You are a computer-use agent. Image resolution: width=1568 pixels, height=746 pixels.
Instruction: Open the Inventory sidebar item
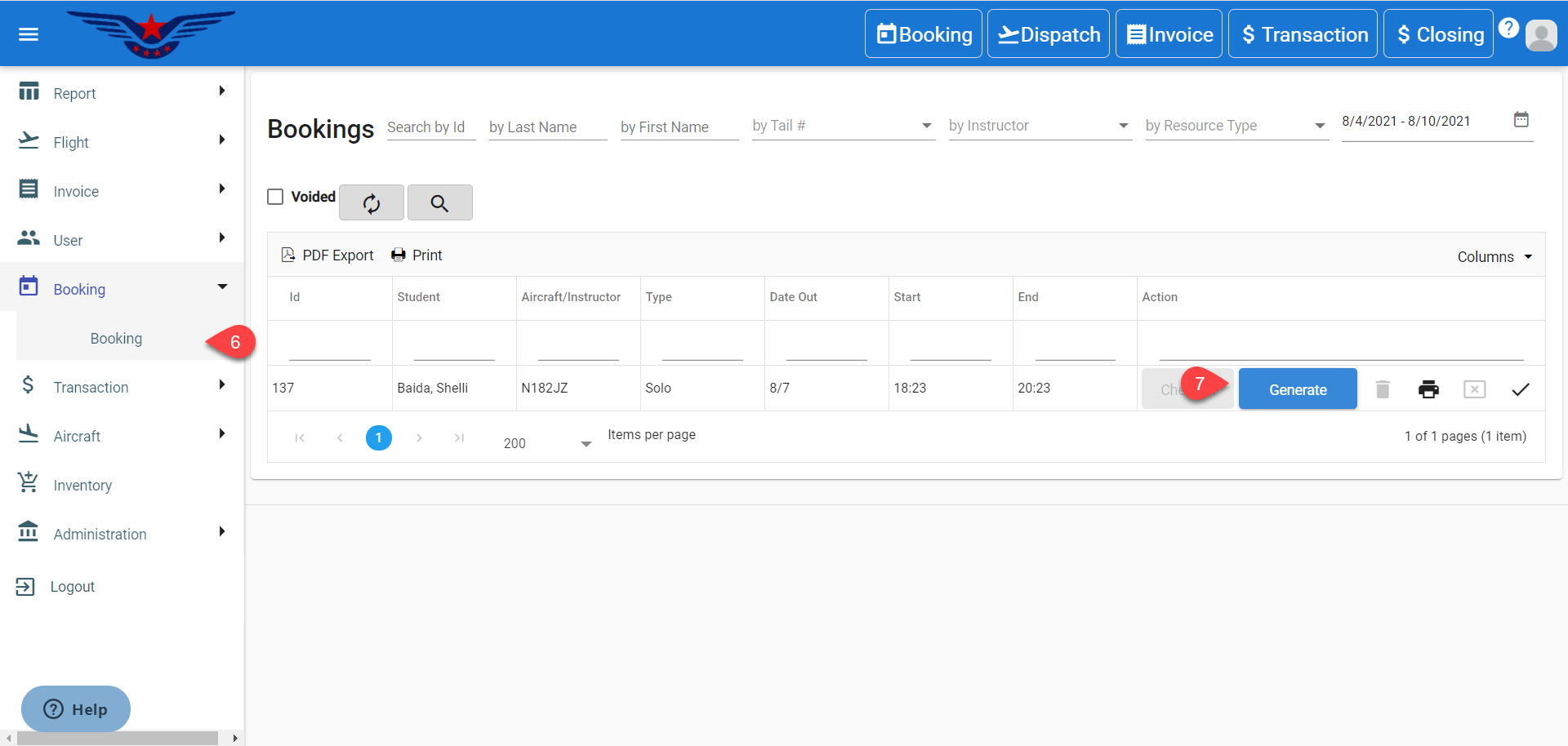click(x=82, y=485)
